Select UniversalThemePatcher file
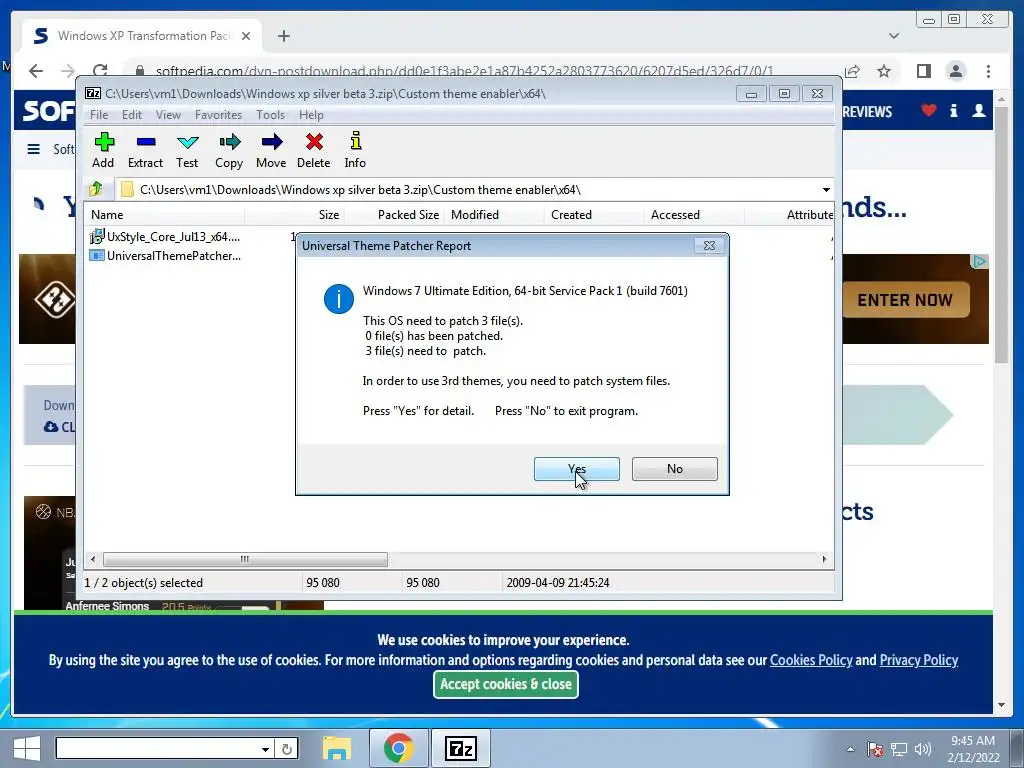The width and height of the screenshot is (1024, 768). pyautogui.click(x=166, y=255)
